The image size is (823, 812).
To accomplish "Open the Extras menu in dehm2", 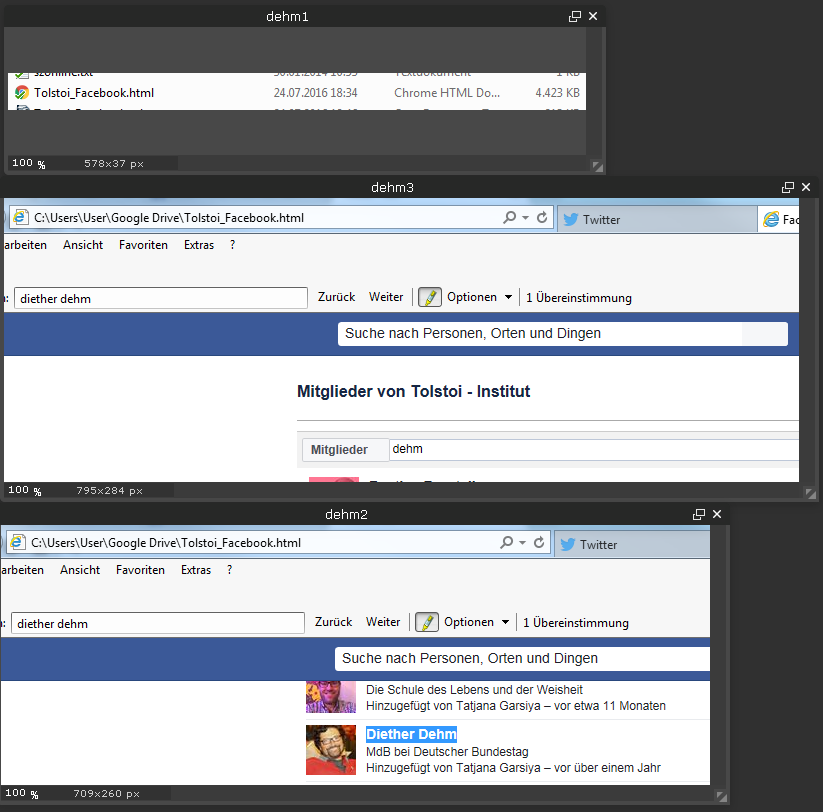I will 196,570.
